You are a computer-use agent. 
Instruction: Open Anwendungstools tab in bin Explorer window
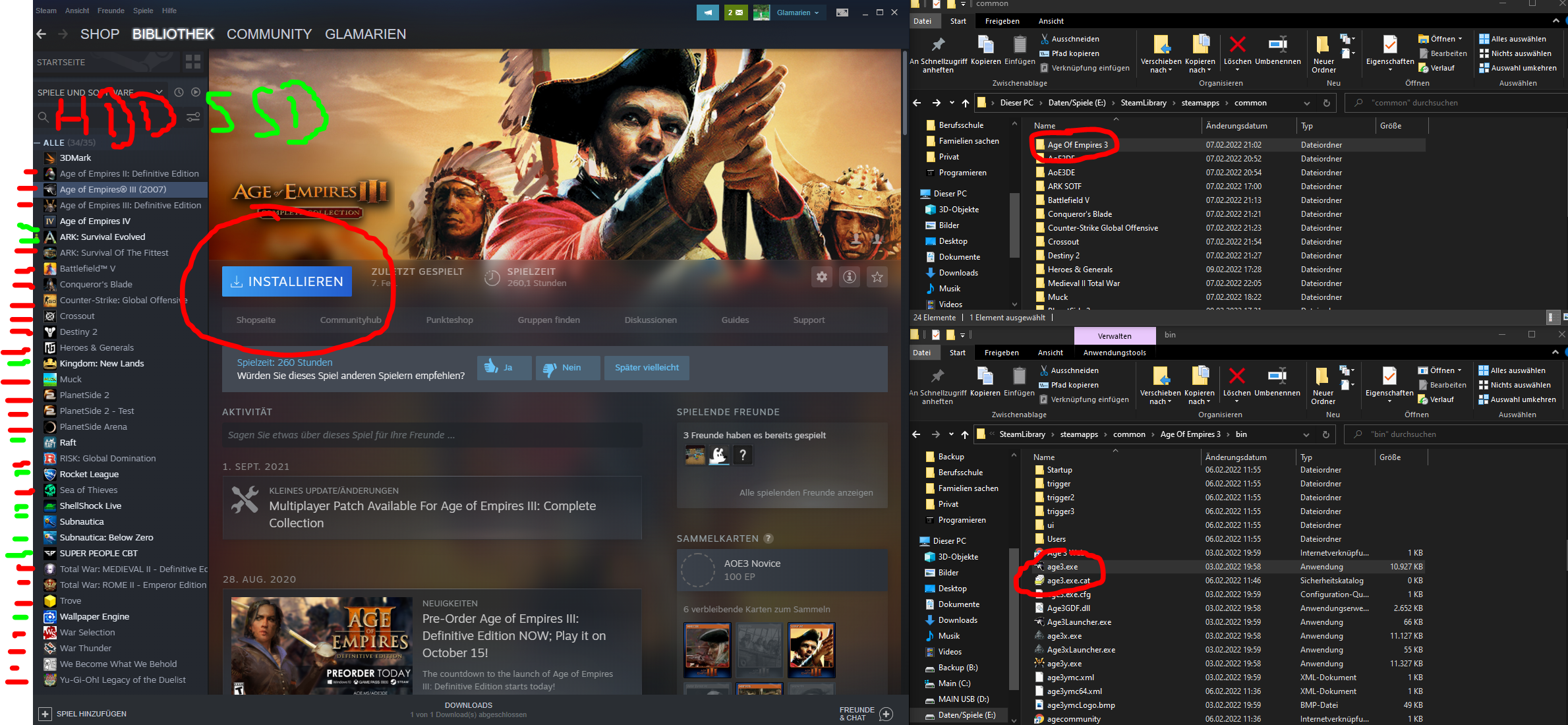pos(1115,353)
